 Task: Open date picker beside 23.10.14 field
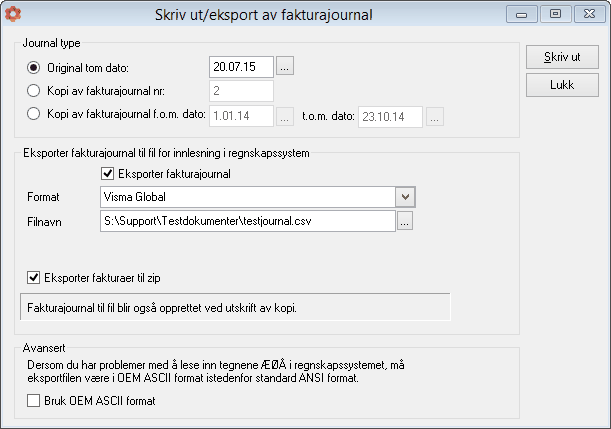435,117
